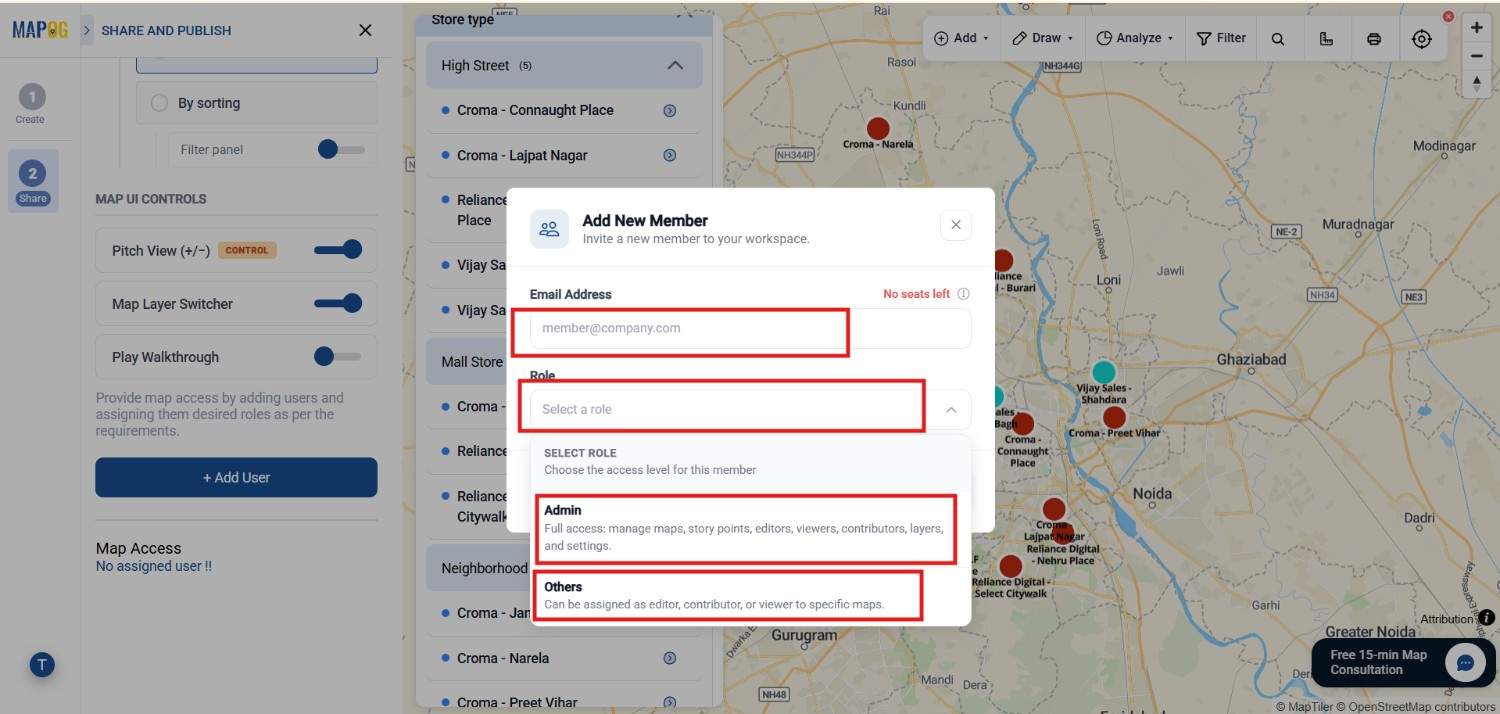This screenshot has height=714, width=1500.
Task: Click the map search magnifier icon
Action: 1278,39
